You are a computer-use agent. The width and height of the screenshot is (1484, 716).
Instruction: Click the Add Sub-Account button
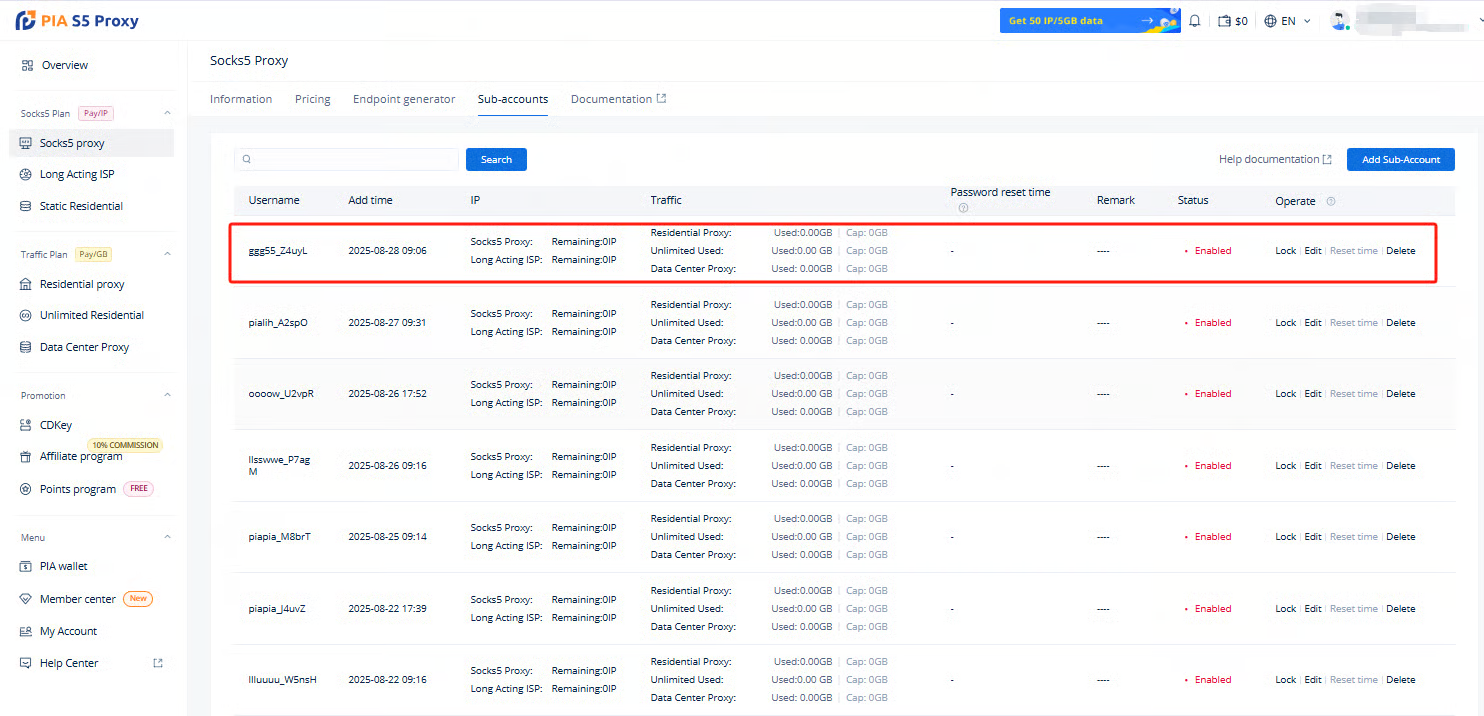point(1400,159)
